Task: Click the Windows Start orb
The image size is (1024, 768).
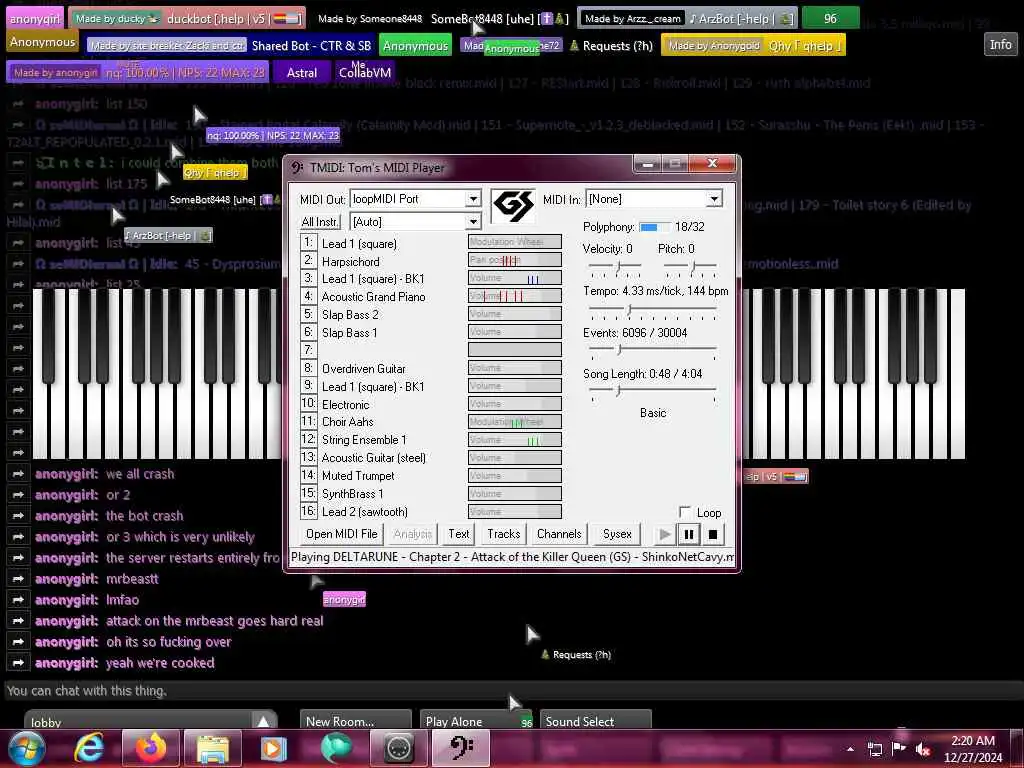Action: (27, 748)
